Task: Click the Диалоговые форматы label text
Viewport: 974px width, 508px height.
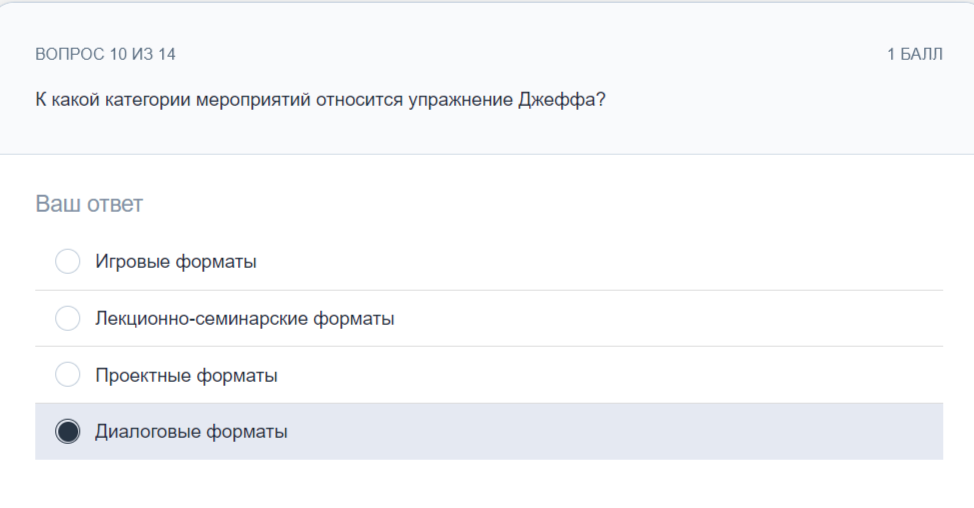Action: point(191,432)
